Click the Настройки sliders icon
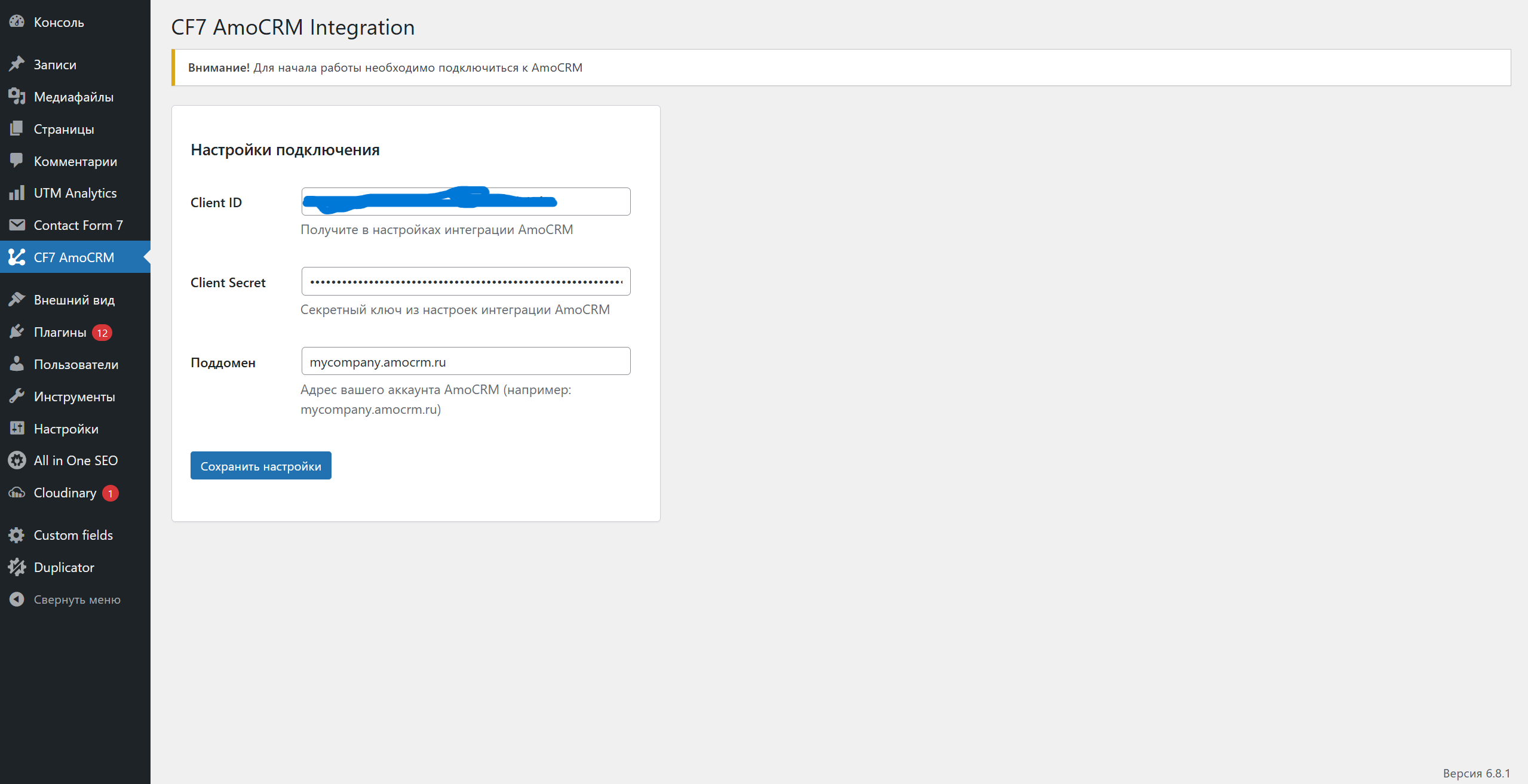The image size is (1528, 784). point(17,429)
